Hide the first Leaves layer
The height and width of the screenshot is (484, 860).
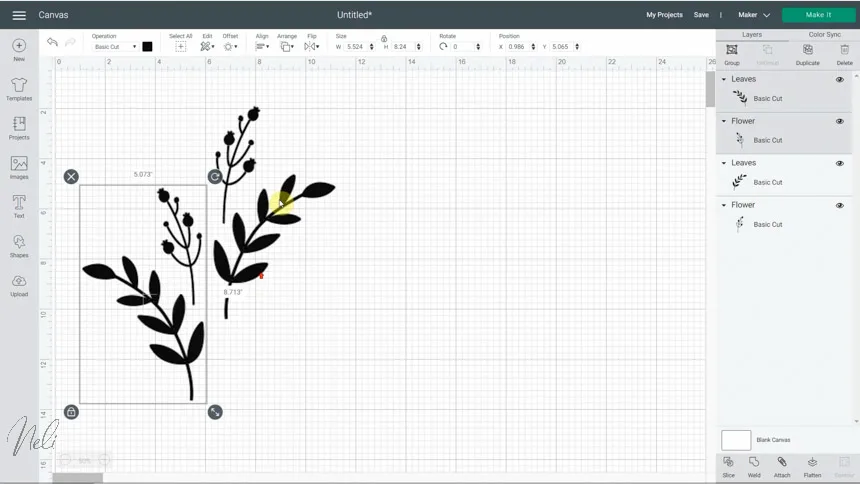840,79
